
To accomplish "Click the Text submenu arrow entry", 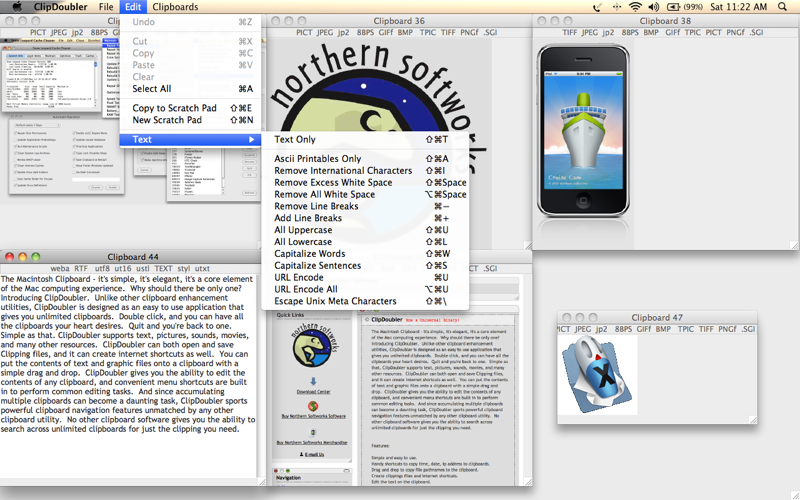I will click(191, 139).
